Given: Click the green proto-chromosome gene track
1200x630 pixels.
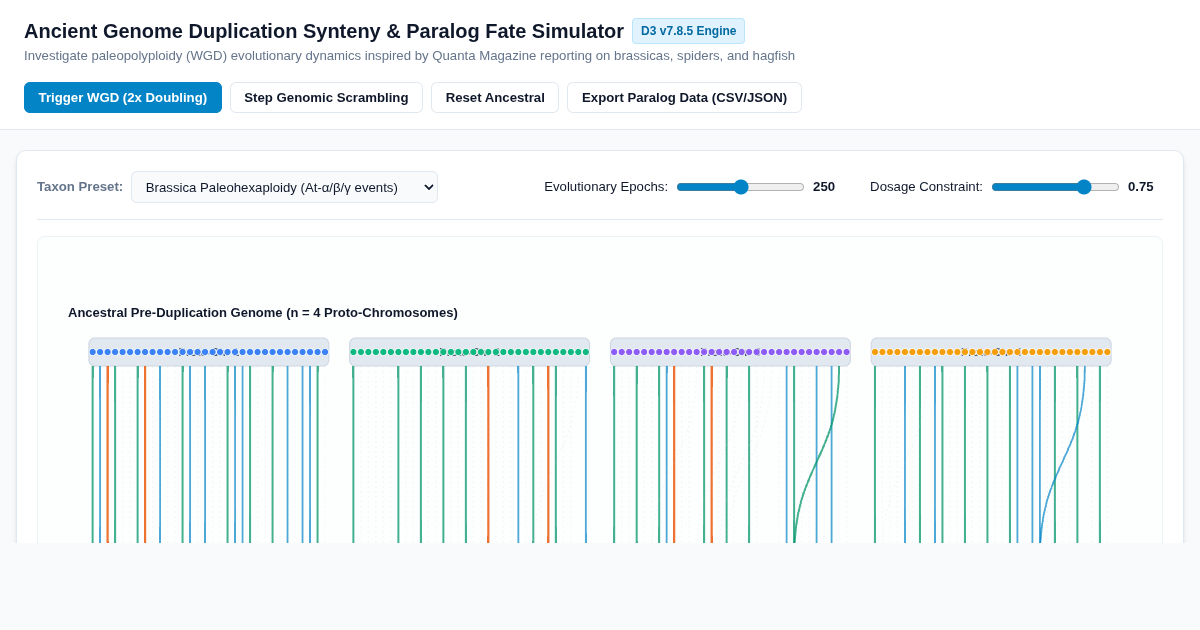Looking at the screenshot, I should click(x=469, y=352).
